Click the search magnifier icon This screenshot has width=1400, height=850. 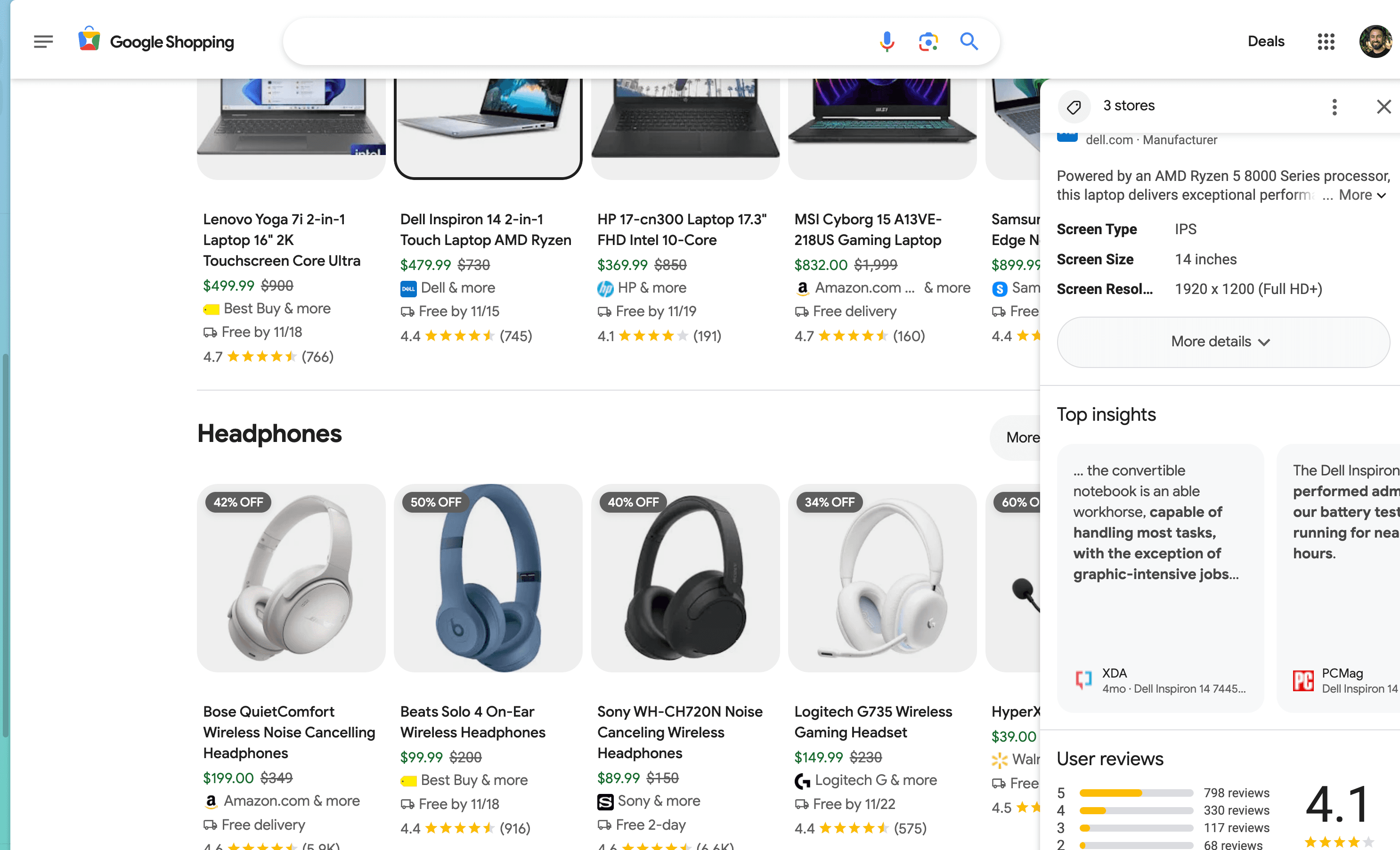pyautogui.click(x=969, y=41)
